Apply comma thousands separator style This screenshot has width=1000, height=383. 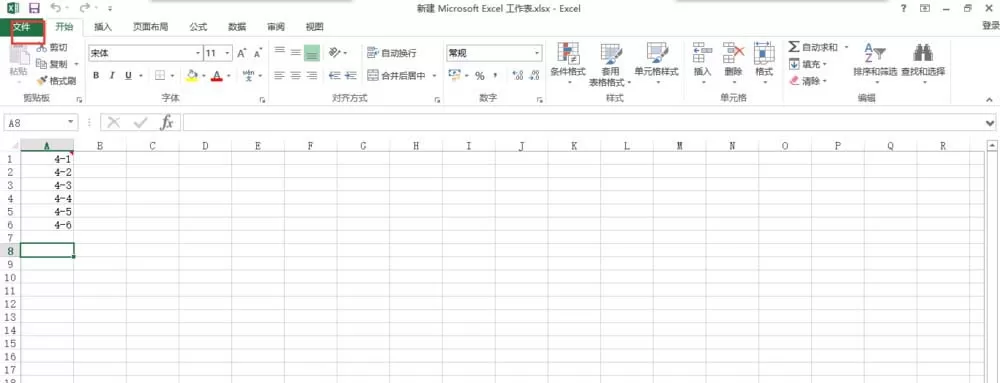495,76
